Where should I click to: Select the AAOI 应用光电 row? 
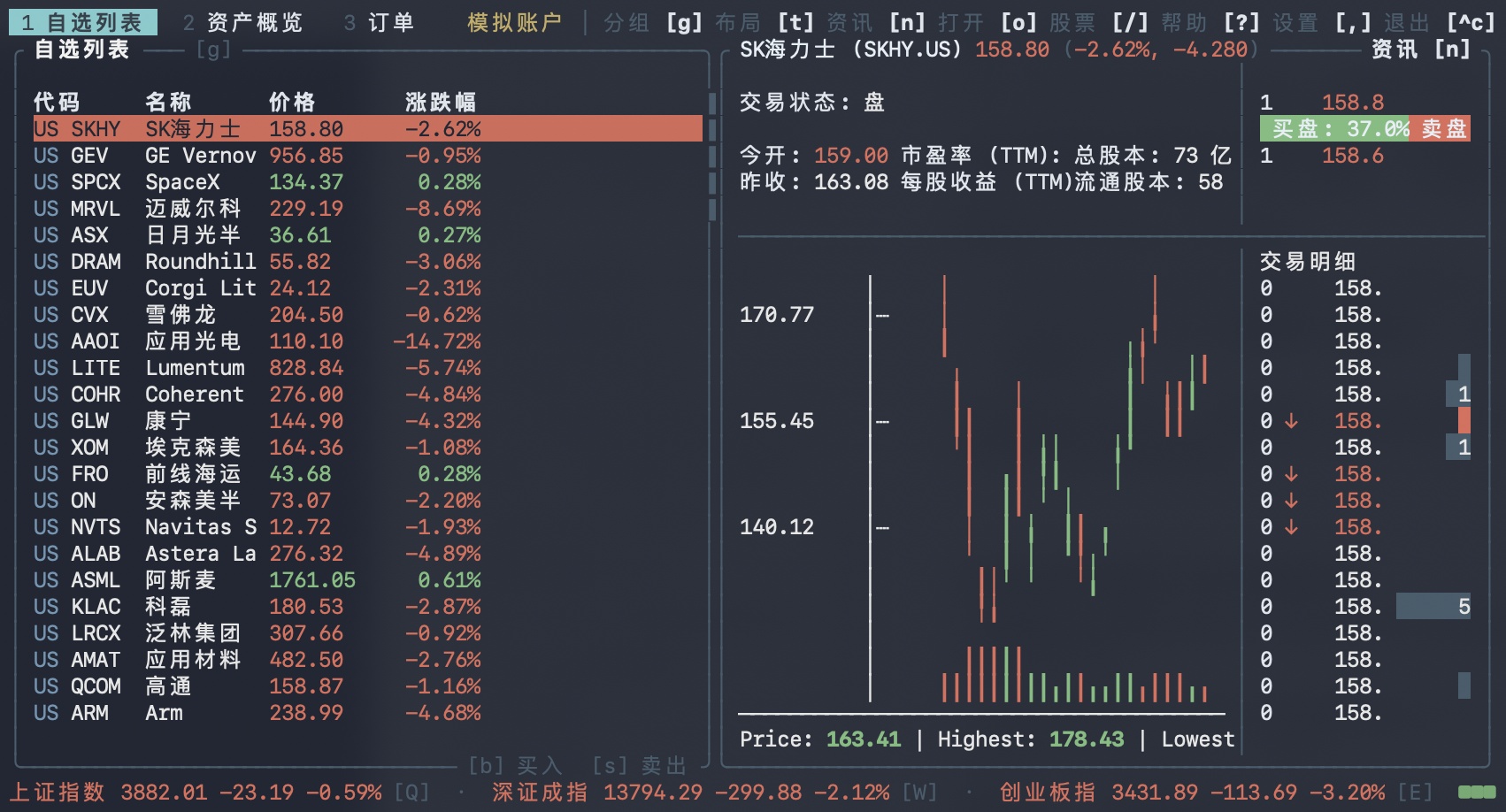pyautogui.click(x=368, y=341)
